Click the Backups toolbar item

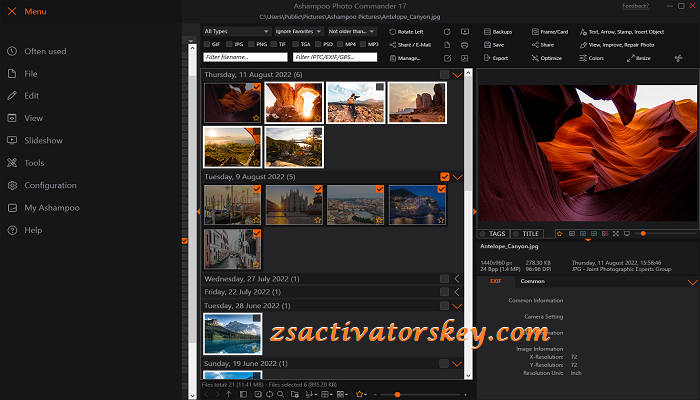[498, 32]
